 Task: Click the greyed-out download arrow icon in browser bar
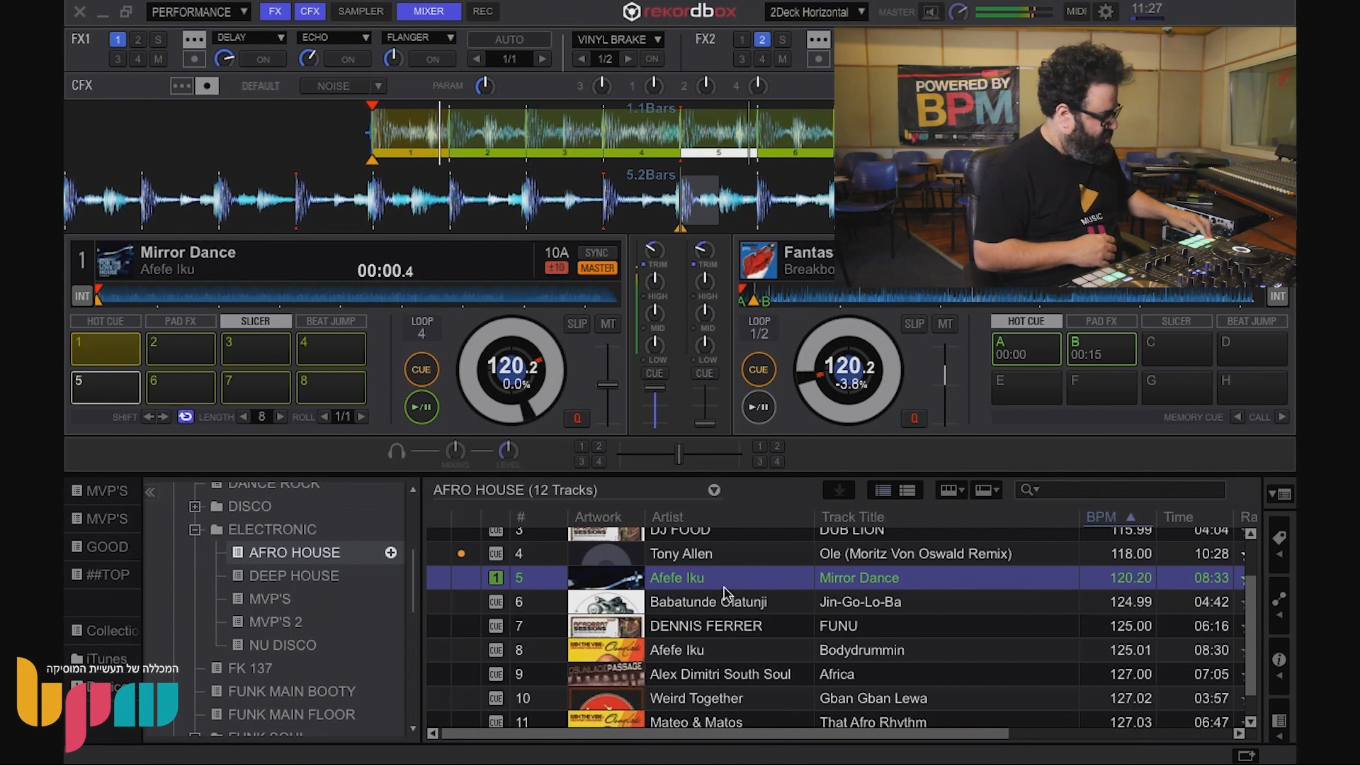[x=839, y=490]
